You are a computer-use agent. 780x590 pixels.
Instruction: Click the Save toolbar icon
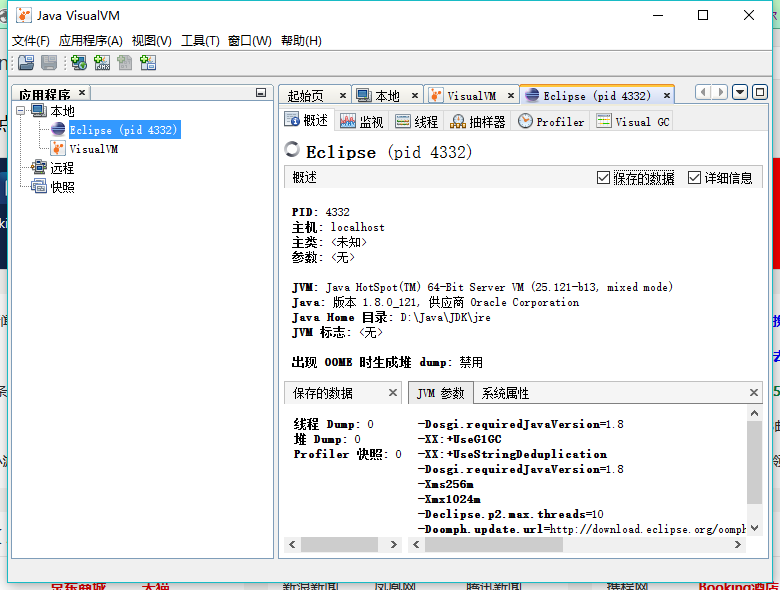tap(49, 63)
